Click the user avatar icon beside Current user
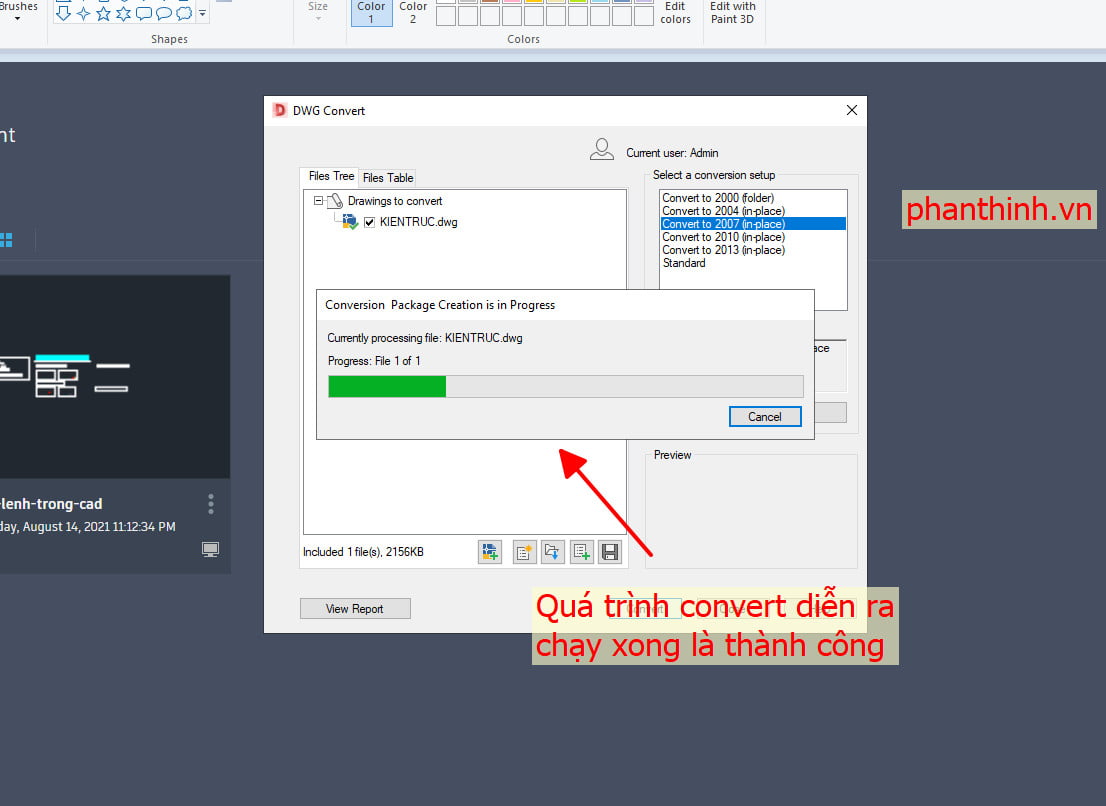 tap(602, 149)
